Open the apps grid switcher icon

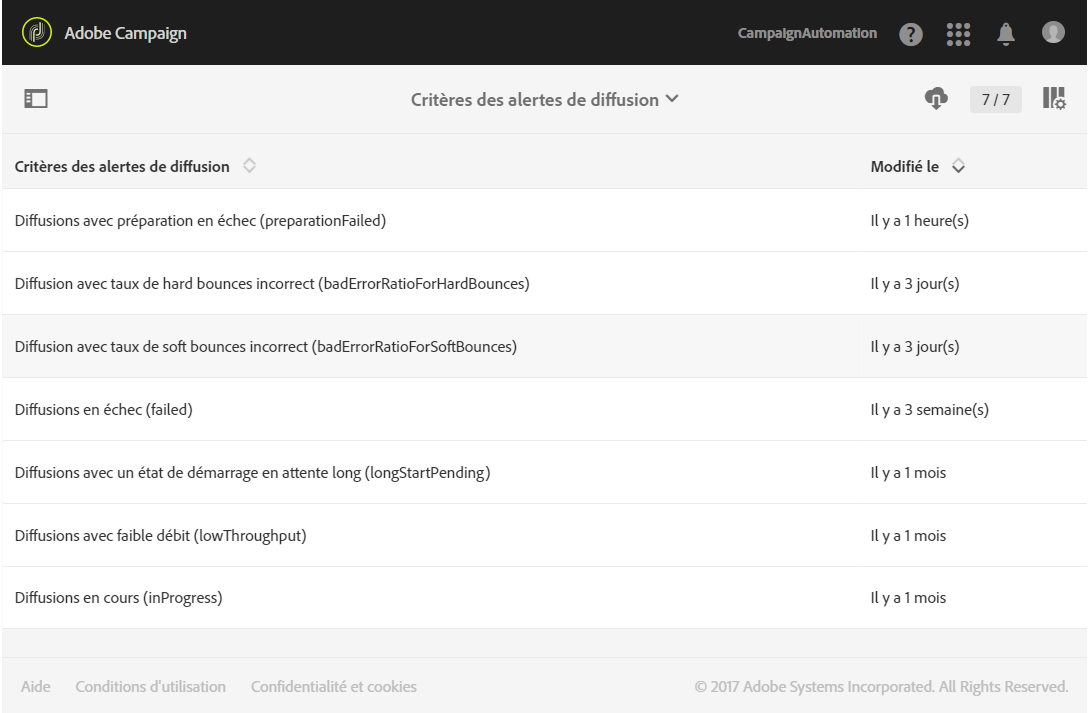(959, 33)
